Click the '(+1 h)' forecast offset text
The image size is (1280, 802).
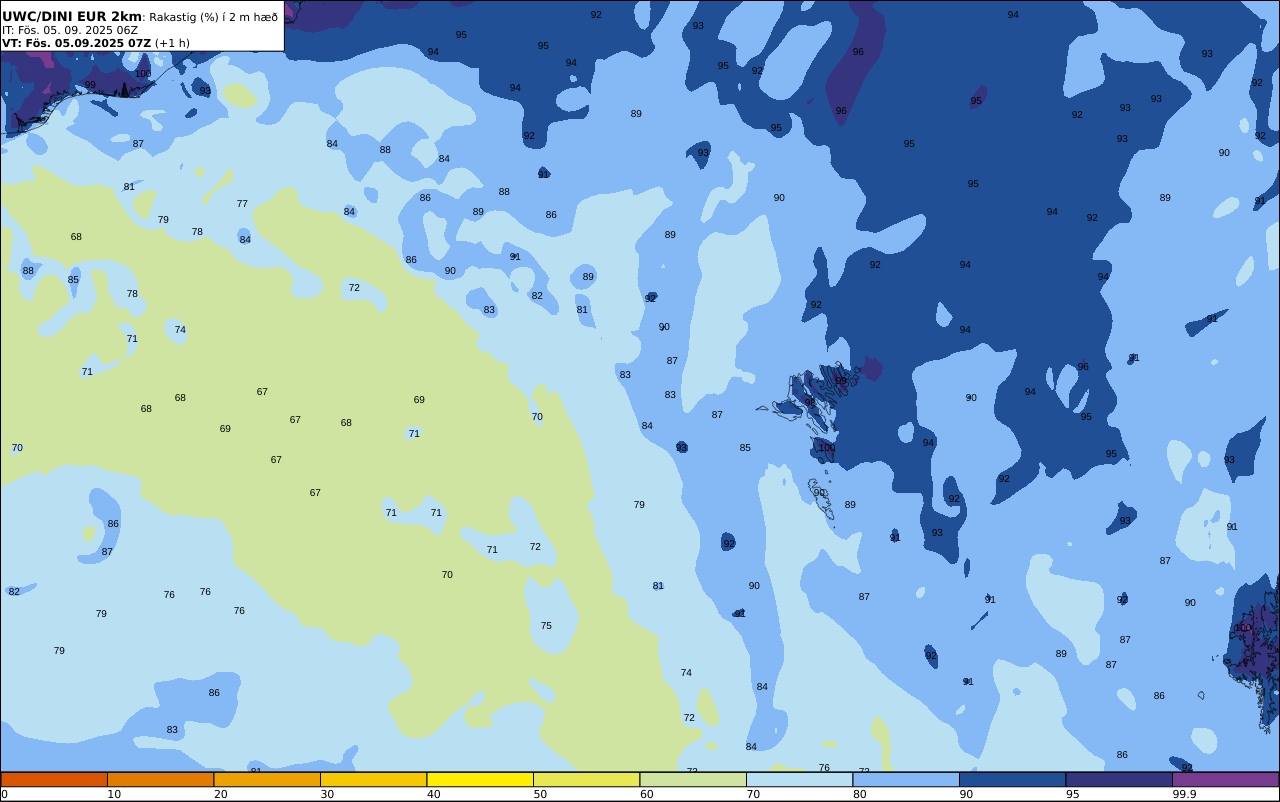tap(172, 43)
